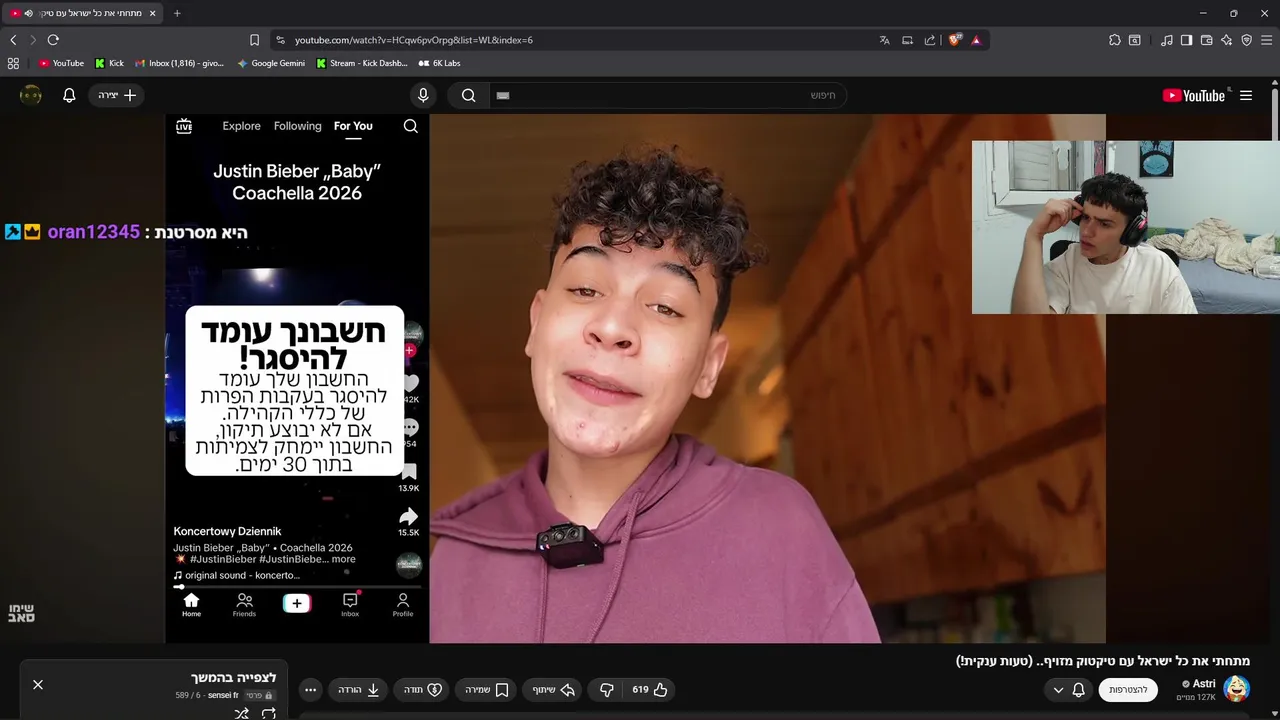Dislike the video with thumbs down

point(607,690)
